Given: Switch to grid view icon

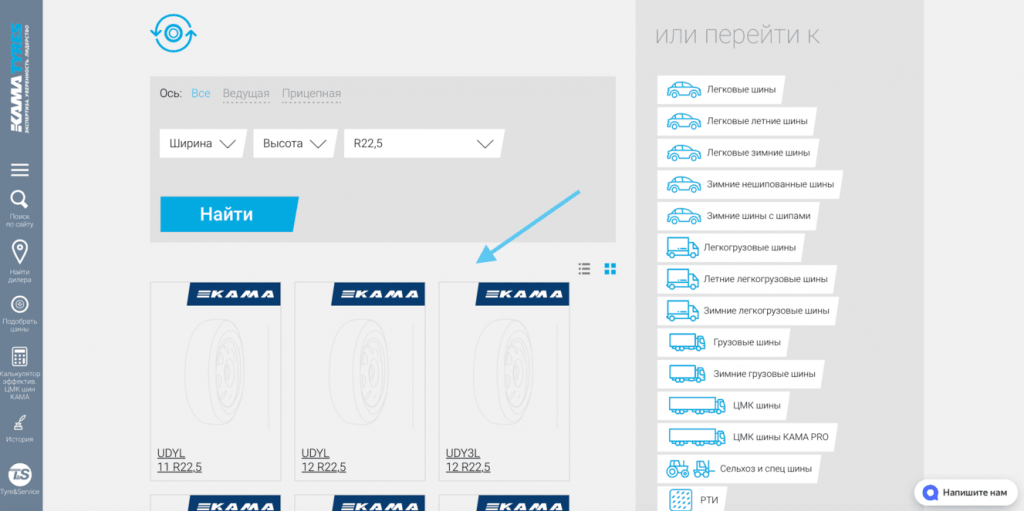Looking at the screenshot, I should (610, 269).
